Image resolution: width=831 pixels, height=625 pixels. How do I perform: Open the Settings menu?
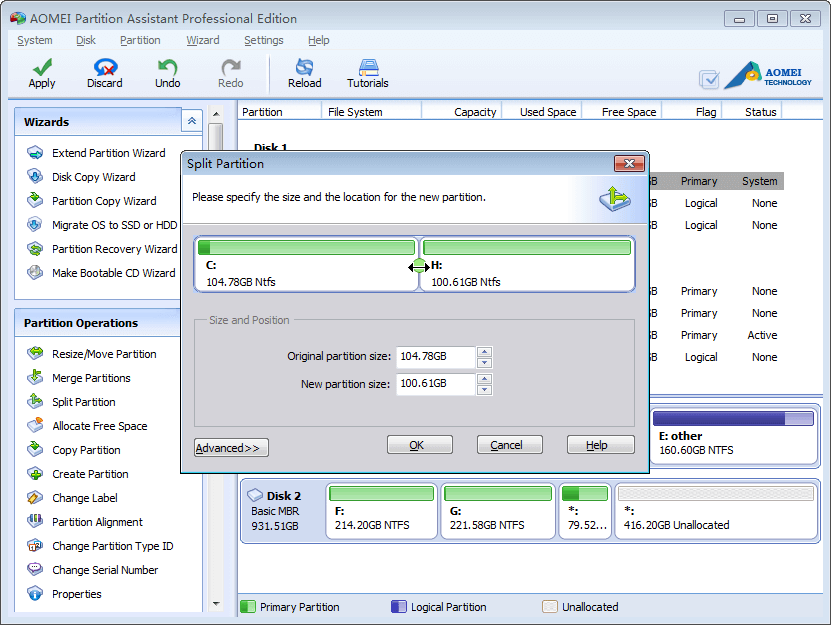tap(264, 40)
